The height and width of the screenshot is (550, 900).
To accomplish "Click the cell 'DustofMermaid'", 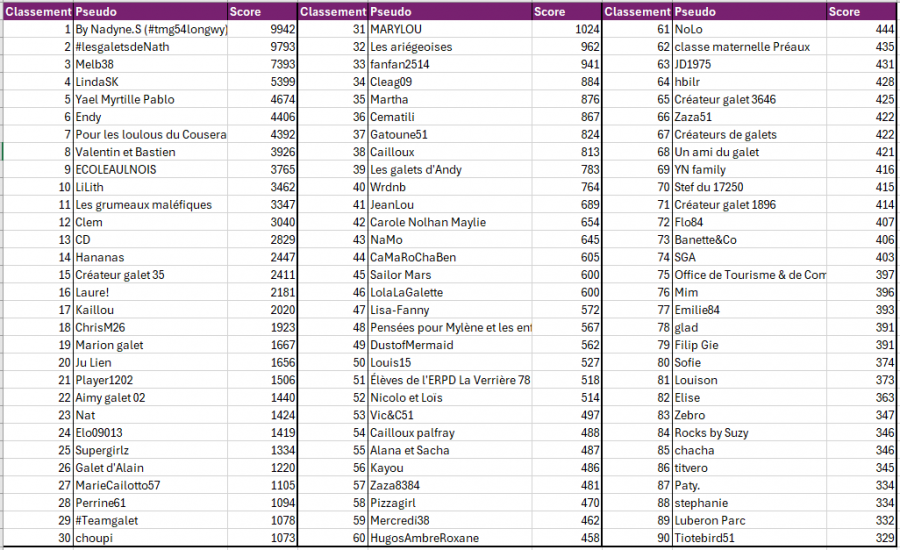I will tap(450, 345).
